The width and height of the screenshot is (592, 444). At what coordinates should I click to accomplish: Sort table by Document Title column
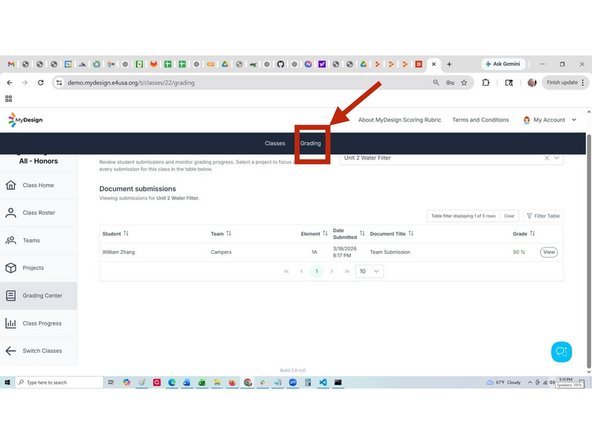coord(411,234)
